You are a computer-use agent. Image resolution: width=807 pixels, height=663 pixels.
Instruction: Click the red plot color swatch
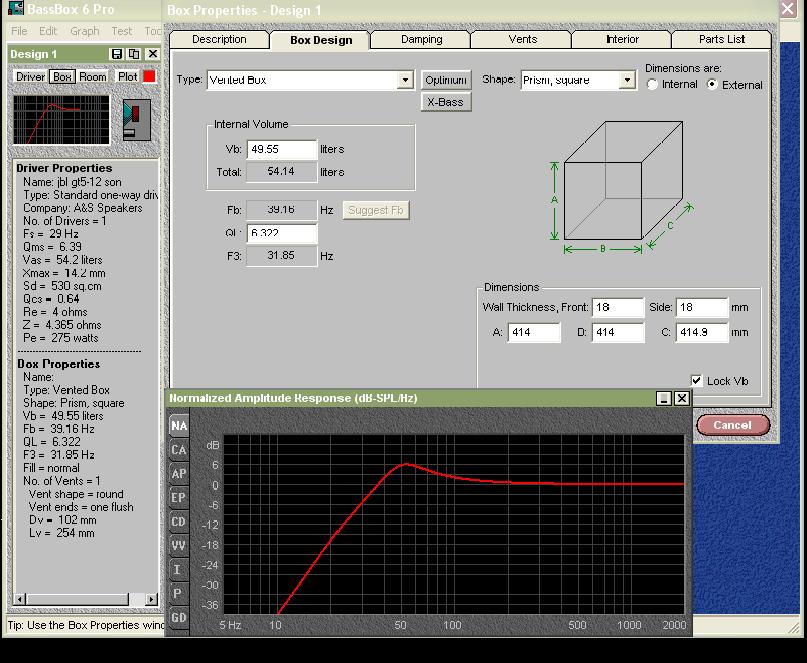click(150, 77)
